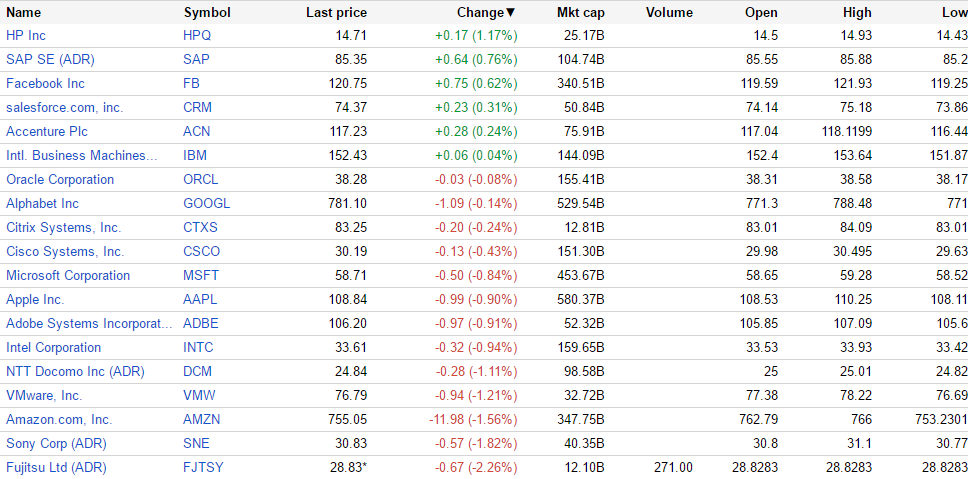Sort table by Name column header
The width and height of the screenshot is (968, 479).
tap(24, 13)
